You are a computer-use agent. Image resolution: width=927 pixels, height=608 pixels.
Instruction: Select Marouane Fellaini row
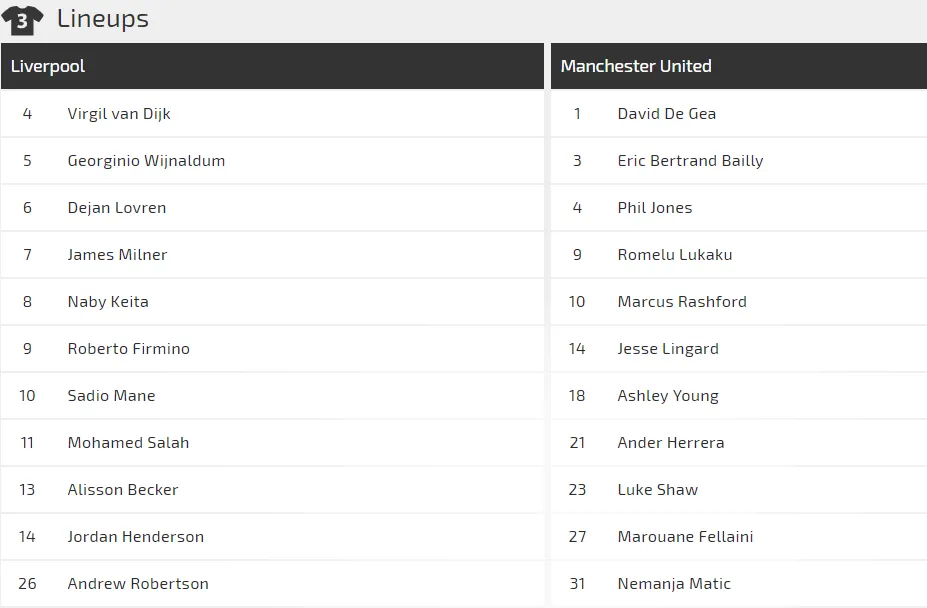point(739,536)
